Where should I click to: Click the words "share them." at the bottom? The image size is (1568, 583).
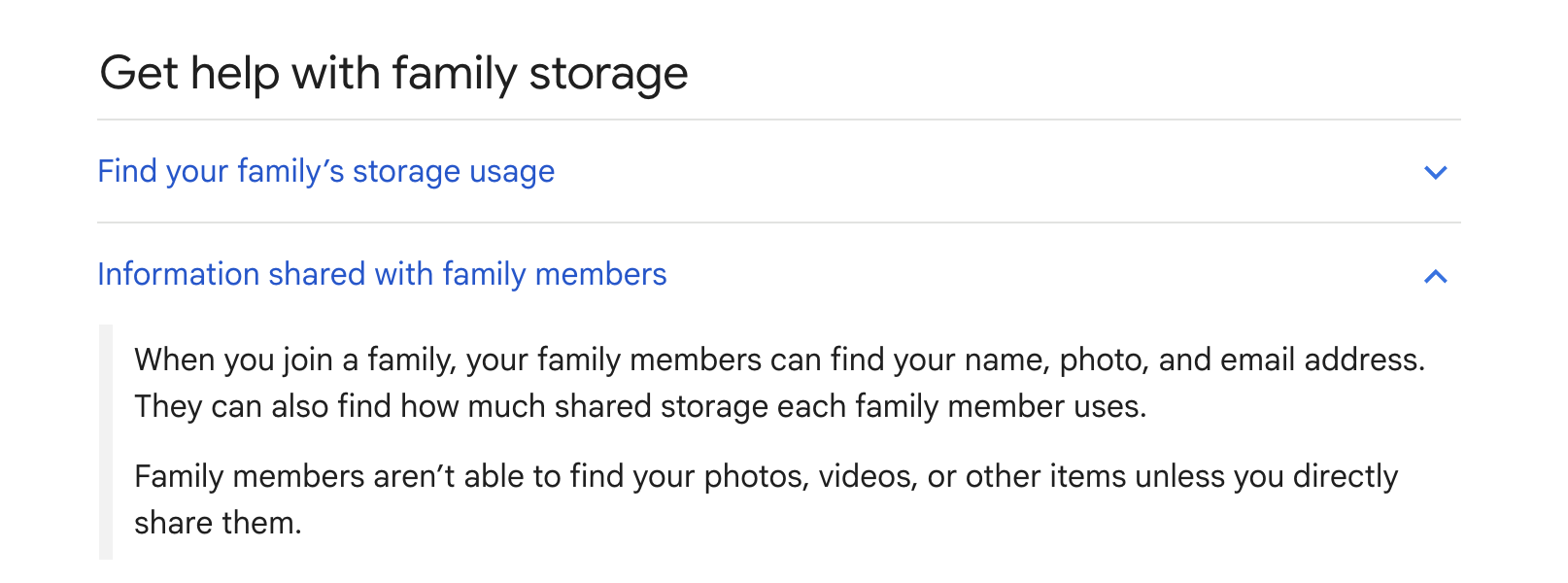(218, 524)
